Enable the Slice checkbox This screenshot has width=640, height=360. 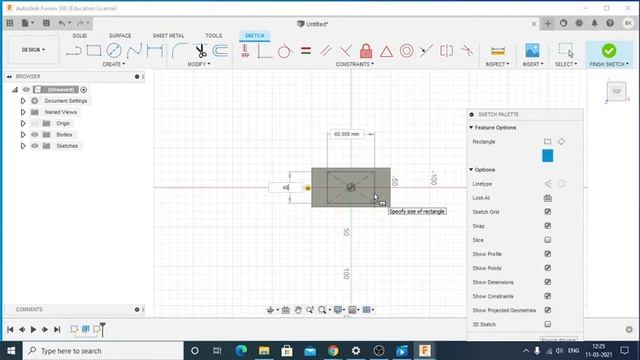click(548, 240)
